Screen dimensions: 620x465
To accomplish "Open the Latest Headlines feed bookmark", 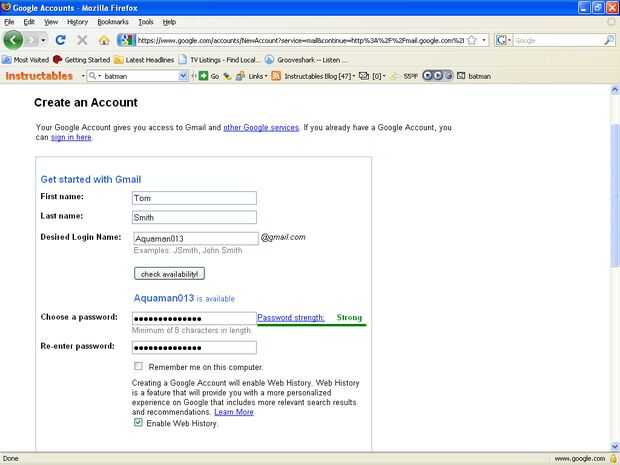I will [144, 60].
